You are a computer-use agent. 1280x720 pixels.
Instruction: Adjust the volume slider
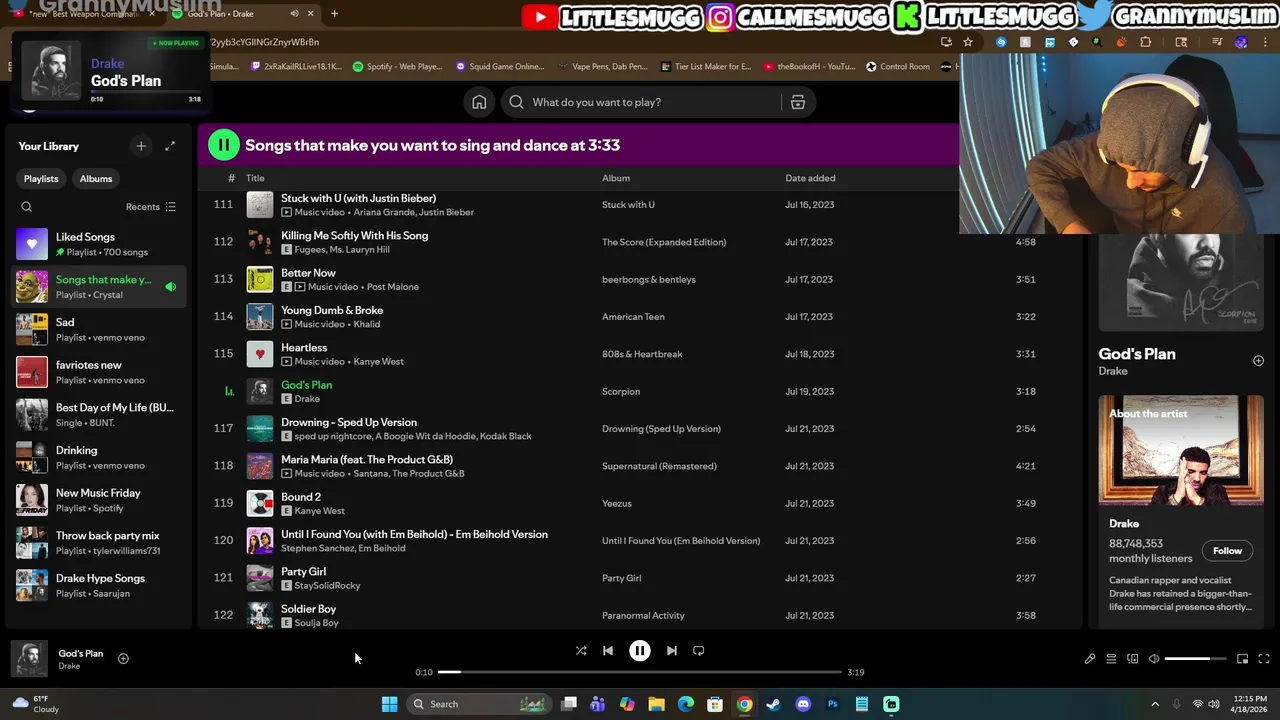coord(1195,659)
